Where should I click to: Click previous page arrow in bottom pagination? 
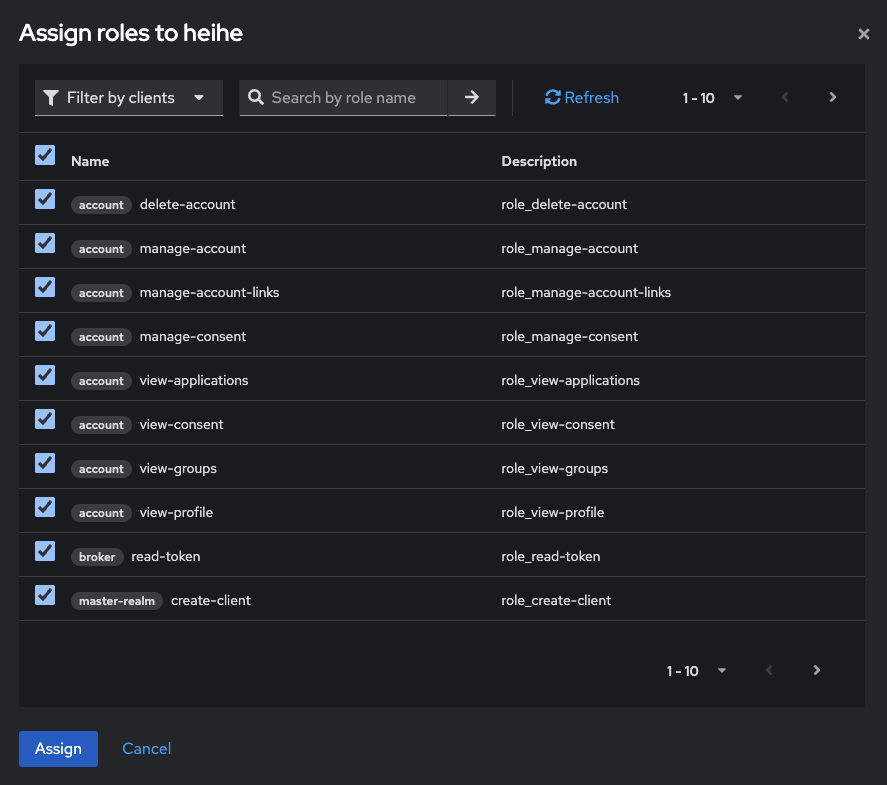pos(769,671)
